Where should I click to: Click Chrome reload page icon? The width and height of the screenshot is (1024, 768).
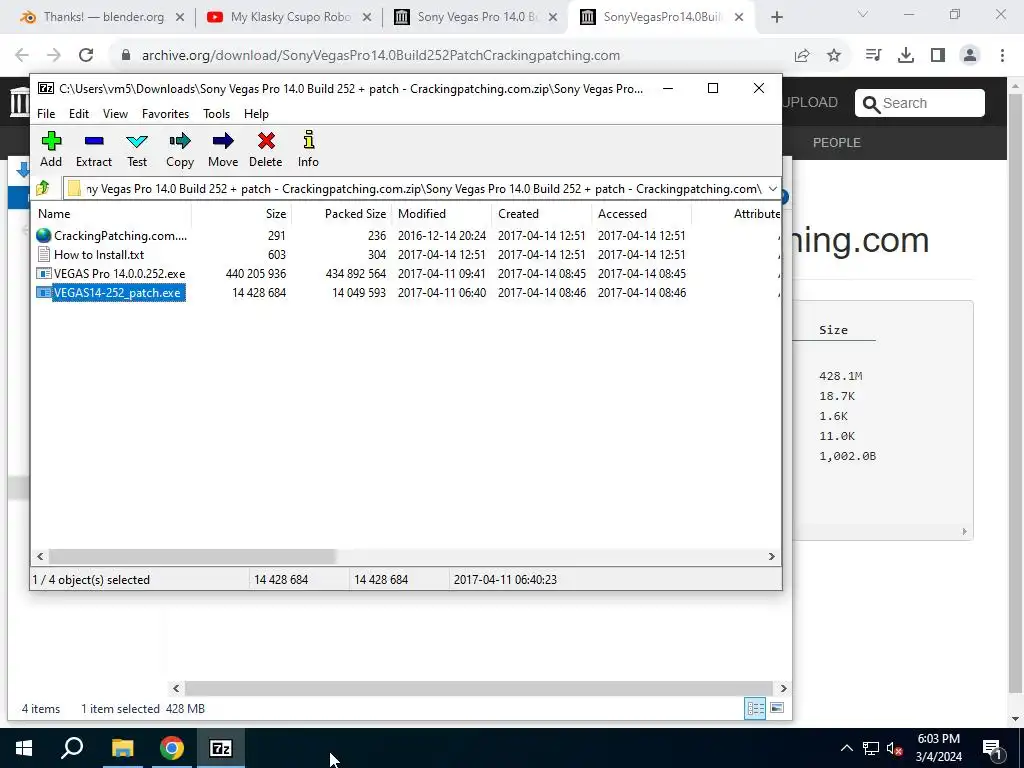(x=86, y=56)
